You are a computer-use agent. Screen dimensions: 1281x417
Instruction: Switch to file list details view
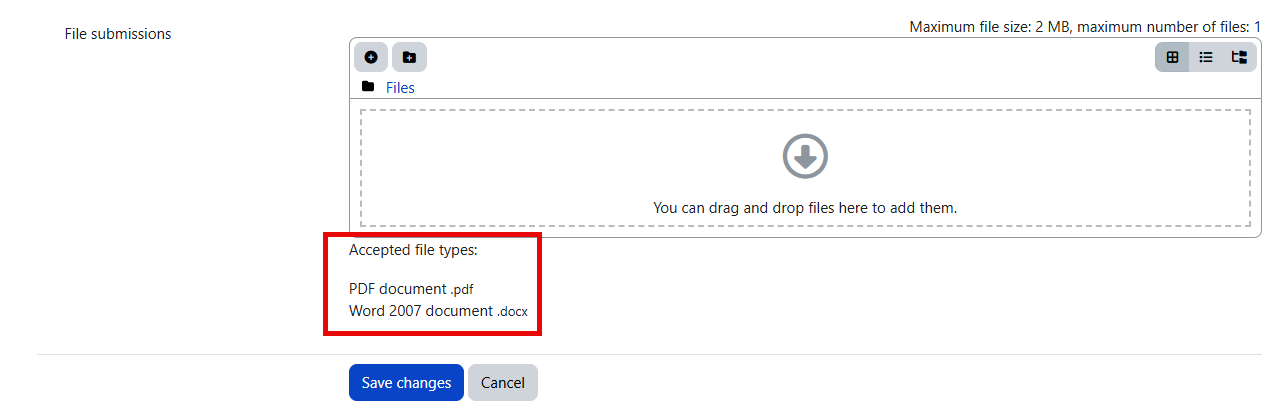1206,57
